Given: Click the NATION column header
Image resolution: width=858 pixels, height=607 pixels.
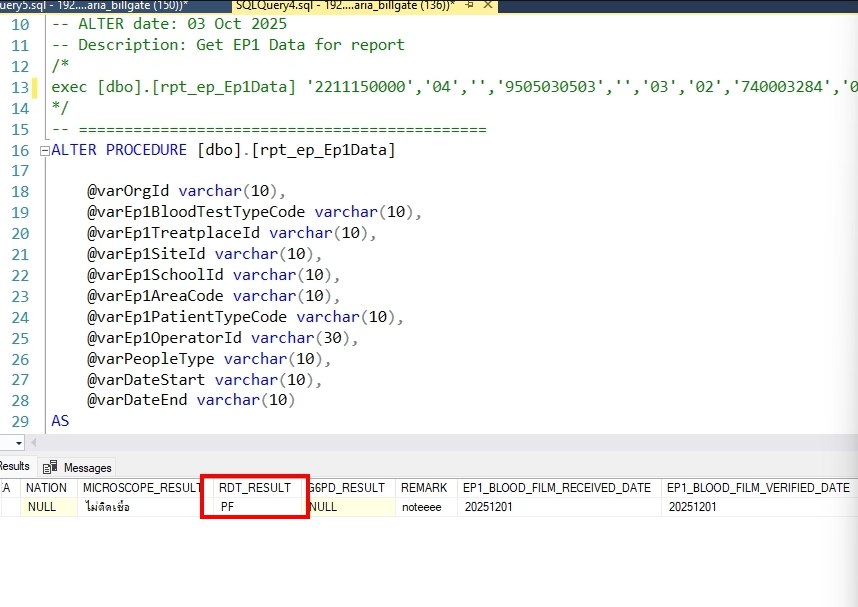Looking at the screenshot, I should (x=46, y=488).
